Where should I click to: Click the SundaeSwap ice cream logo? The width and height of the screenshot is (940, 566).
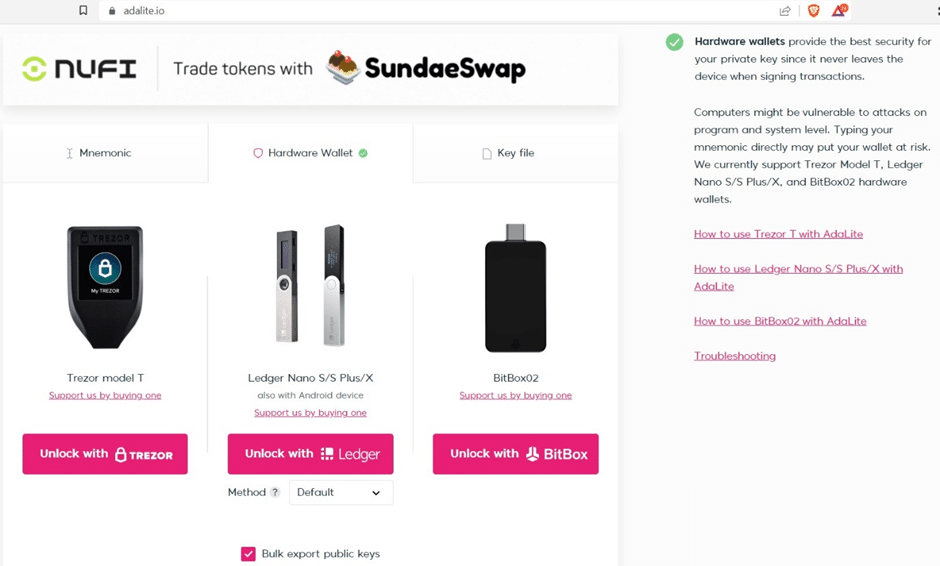344,68
